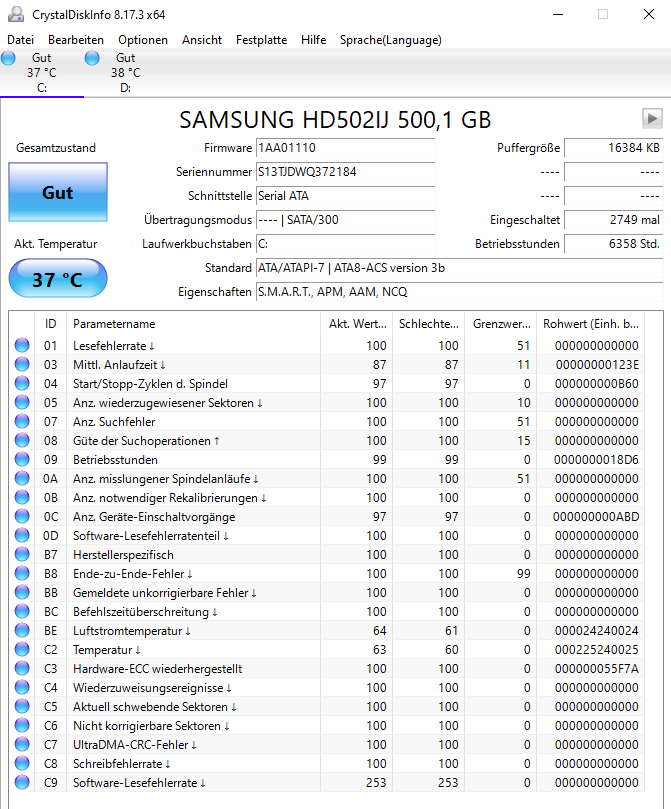Open the Hilfe menu
Screen dimensions: 671x809
(314, 40)
